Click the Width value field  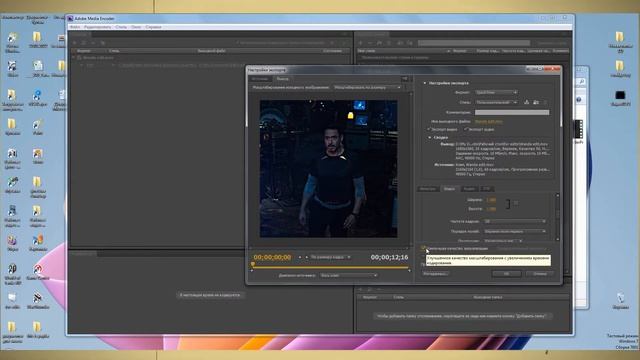pyautogui.click(x=491, y=200)
